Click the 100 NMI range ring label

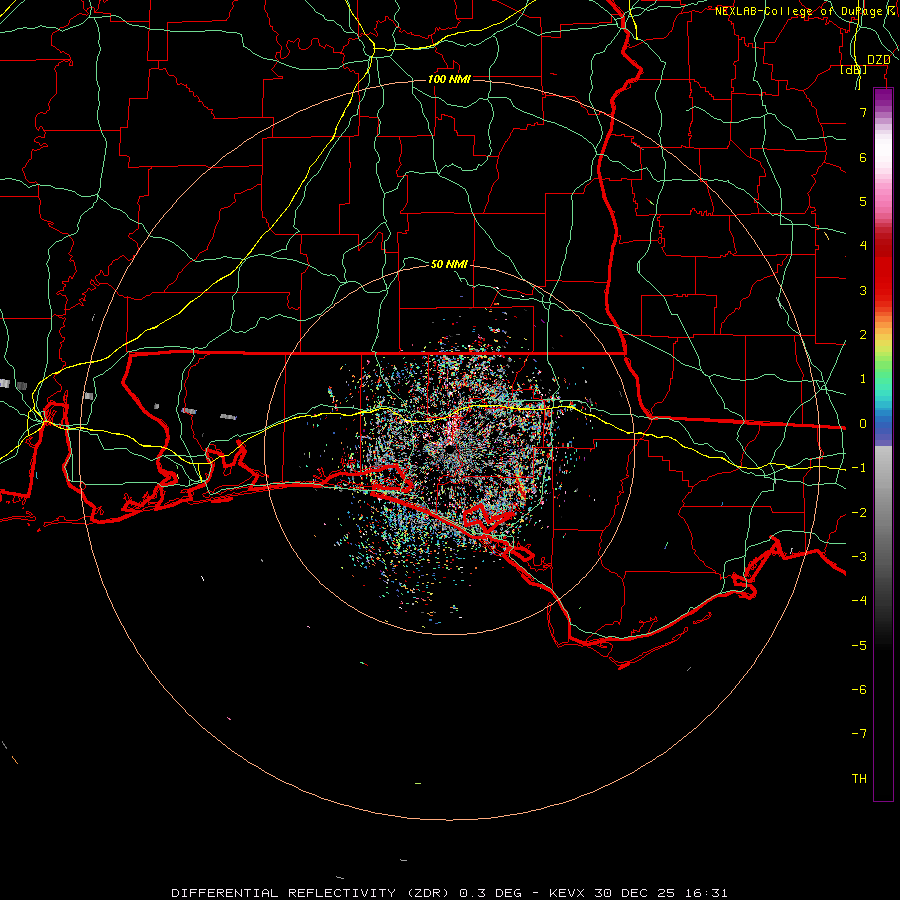click(x=449, y=79)
